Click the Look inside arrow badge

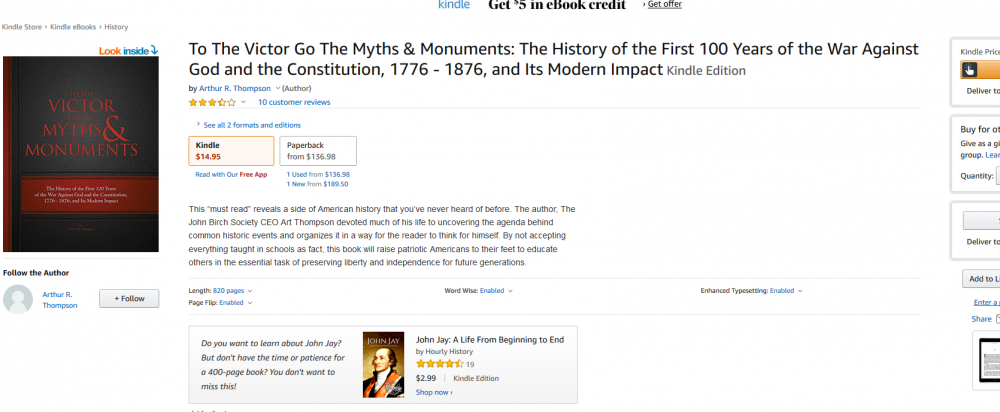pyautogui.click(x=128, y=50)
